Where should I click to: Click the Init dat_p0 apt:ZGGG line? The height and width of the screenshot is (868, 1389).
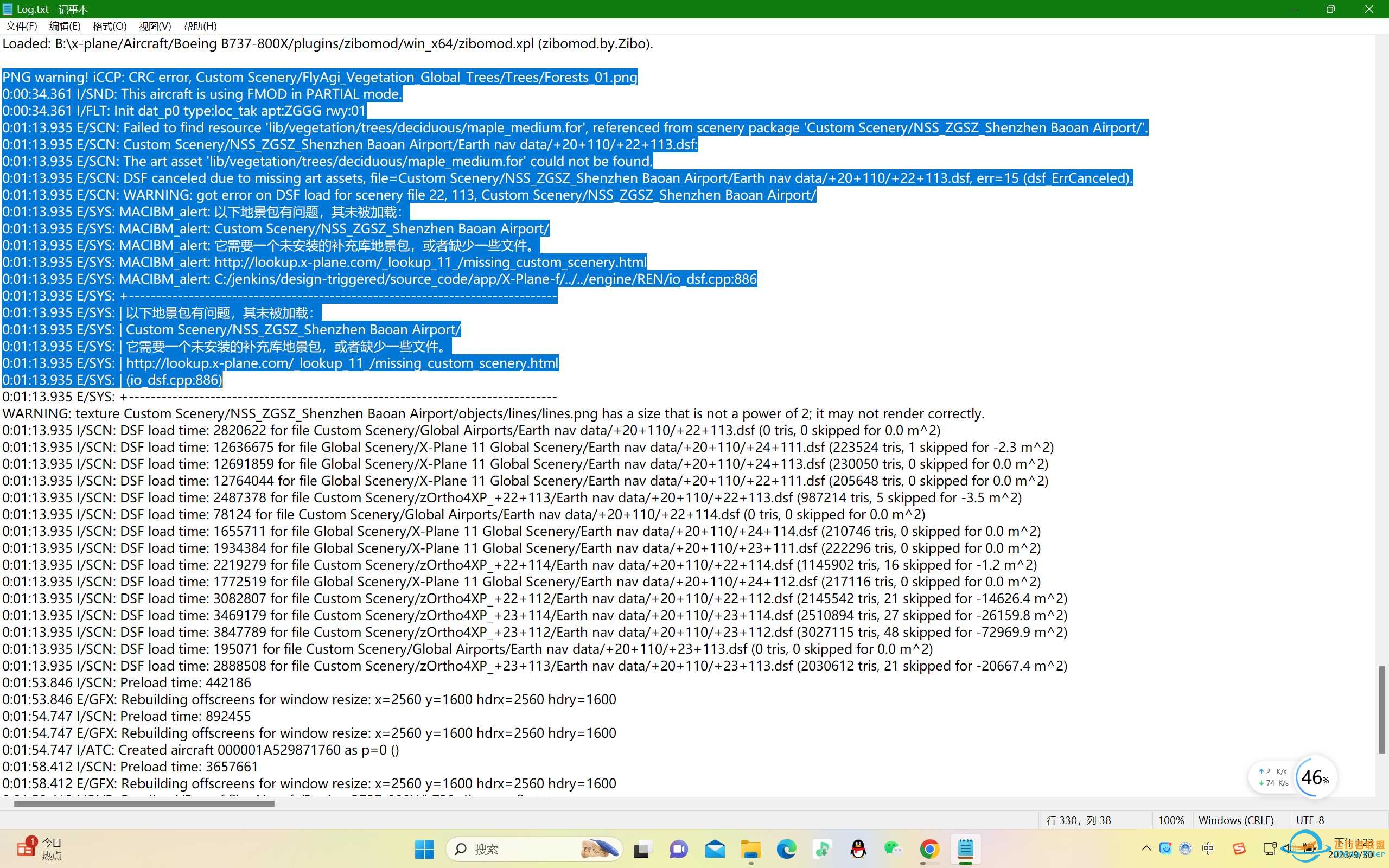point(184,110)
